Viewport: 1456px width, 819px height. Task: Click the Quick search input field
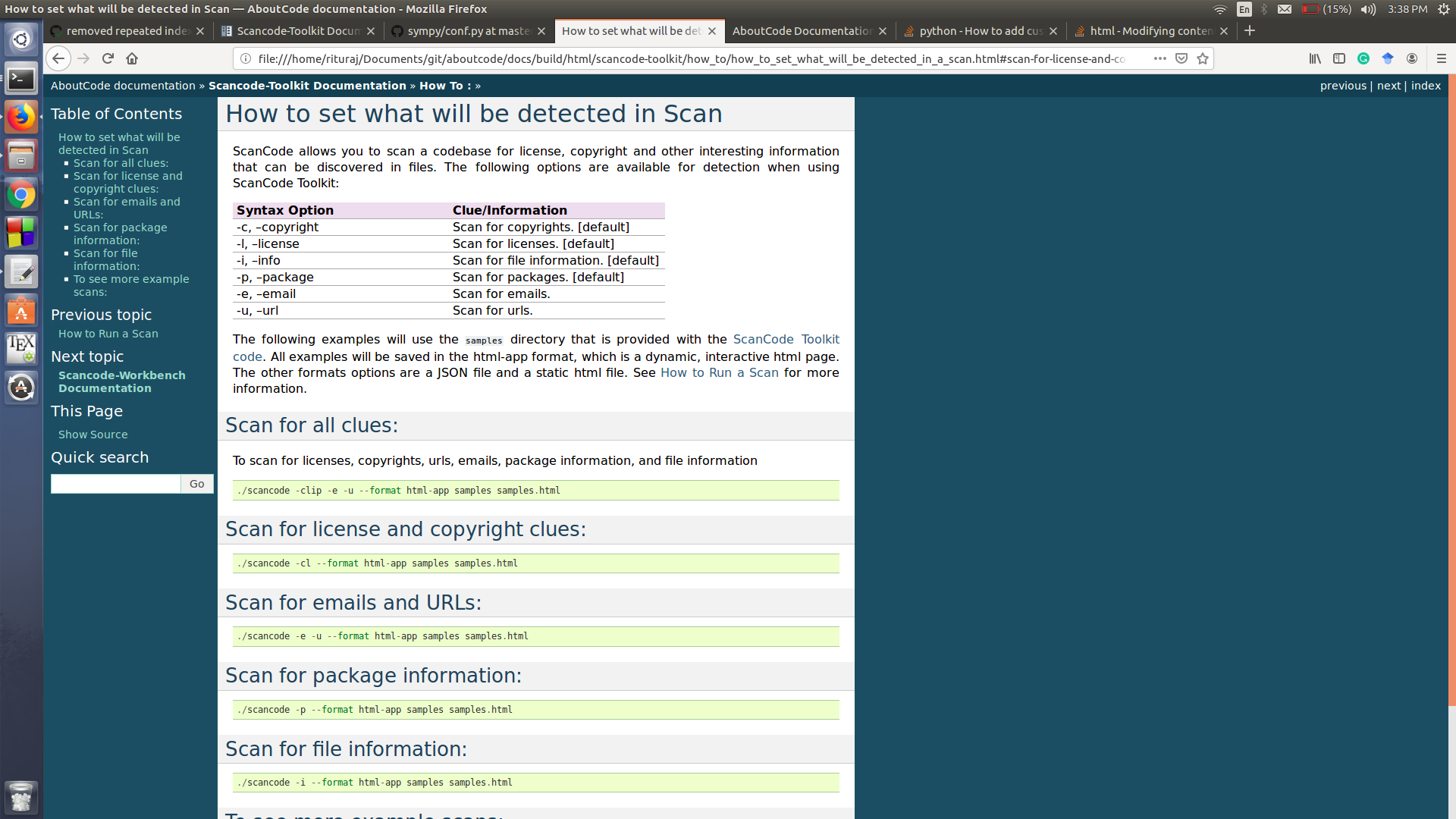tap(115, 484)
